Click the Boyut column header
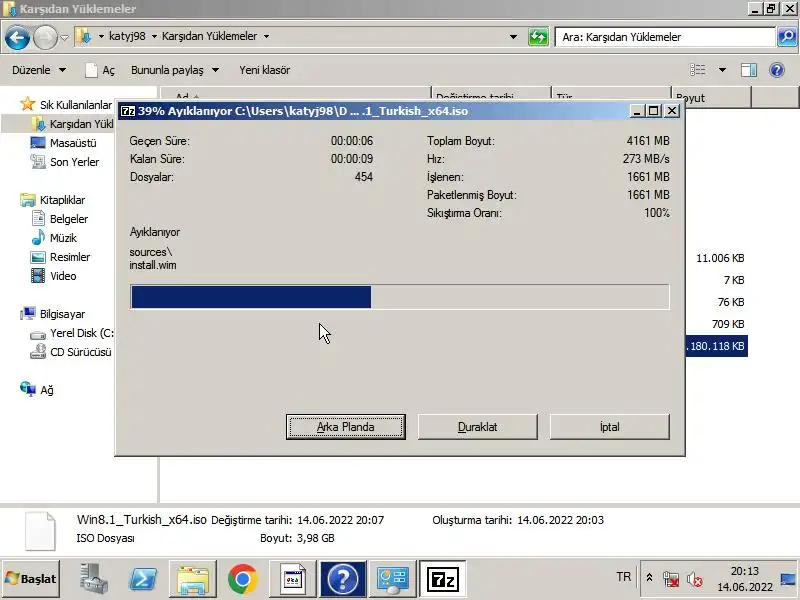 711,97
